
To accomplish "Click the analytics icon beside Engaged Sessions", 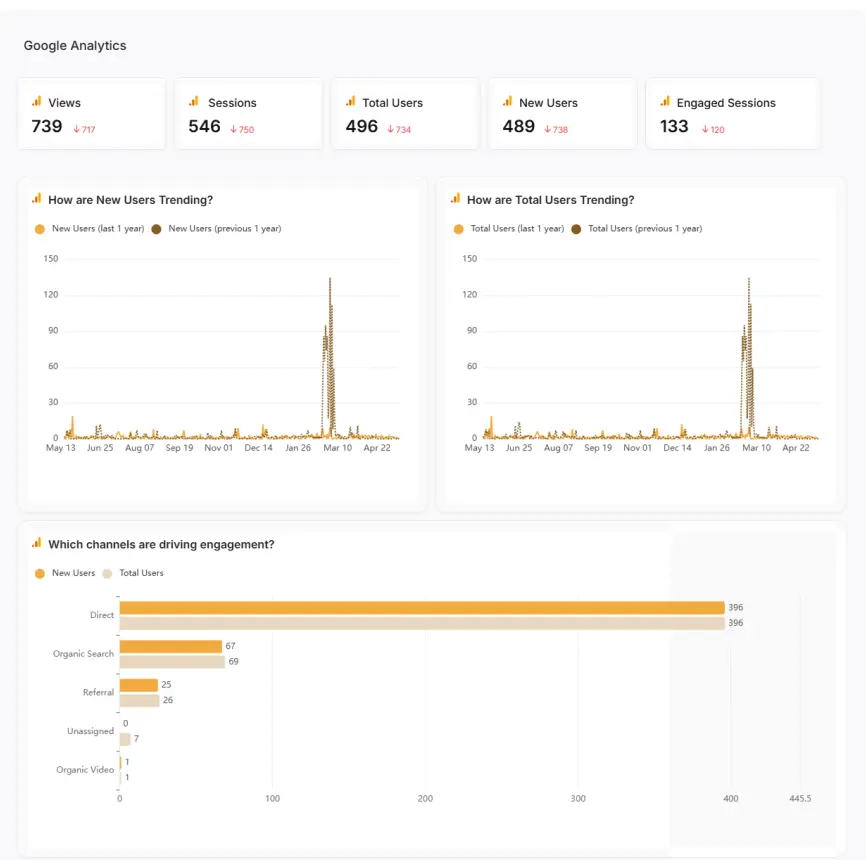I will coord(665,101).
